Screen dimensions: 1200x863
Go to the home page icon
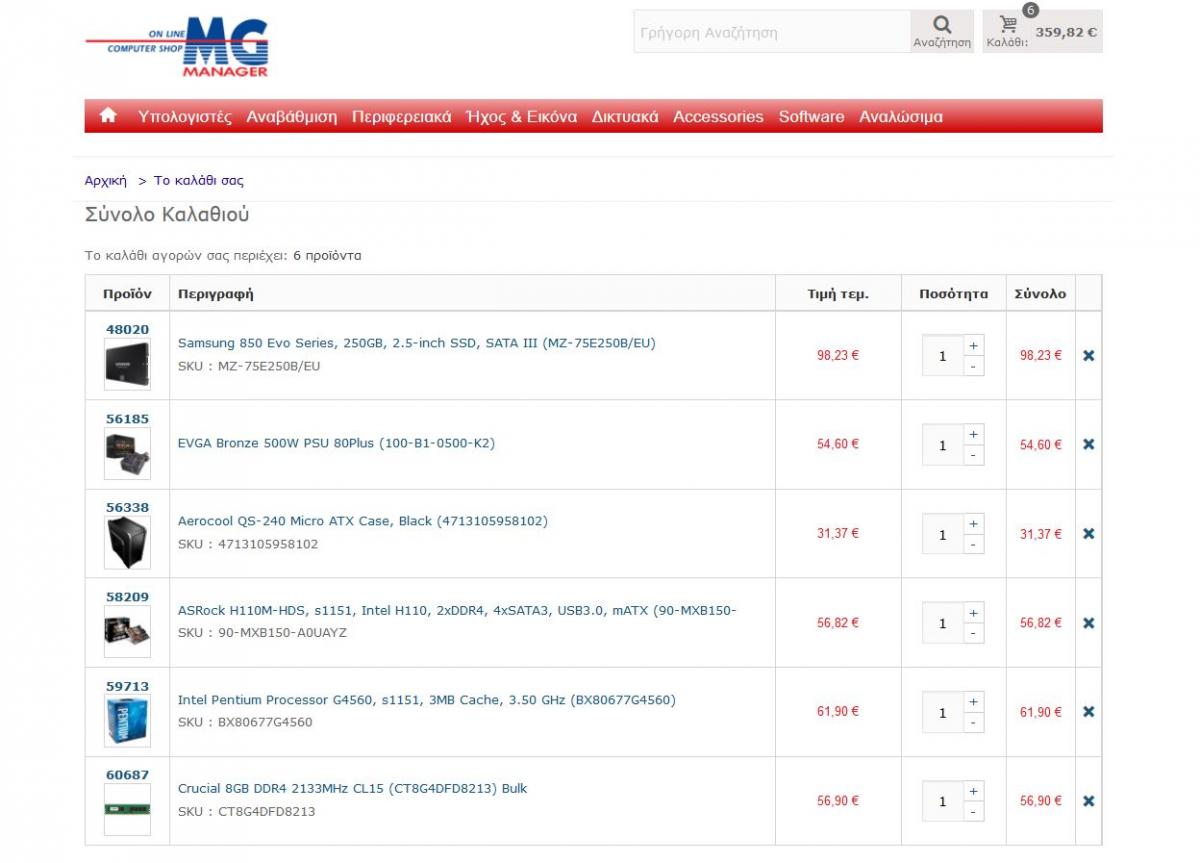tap(108, 116)
